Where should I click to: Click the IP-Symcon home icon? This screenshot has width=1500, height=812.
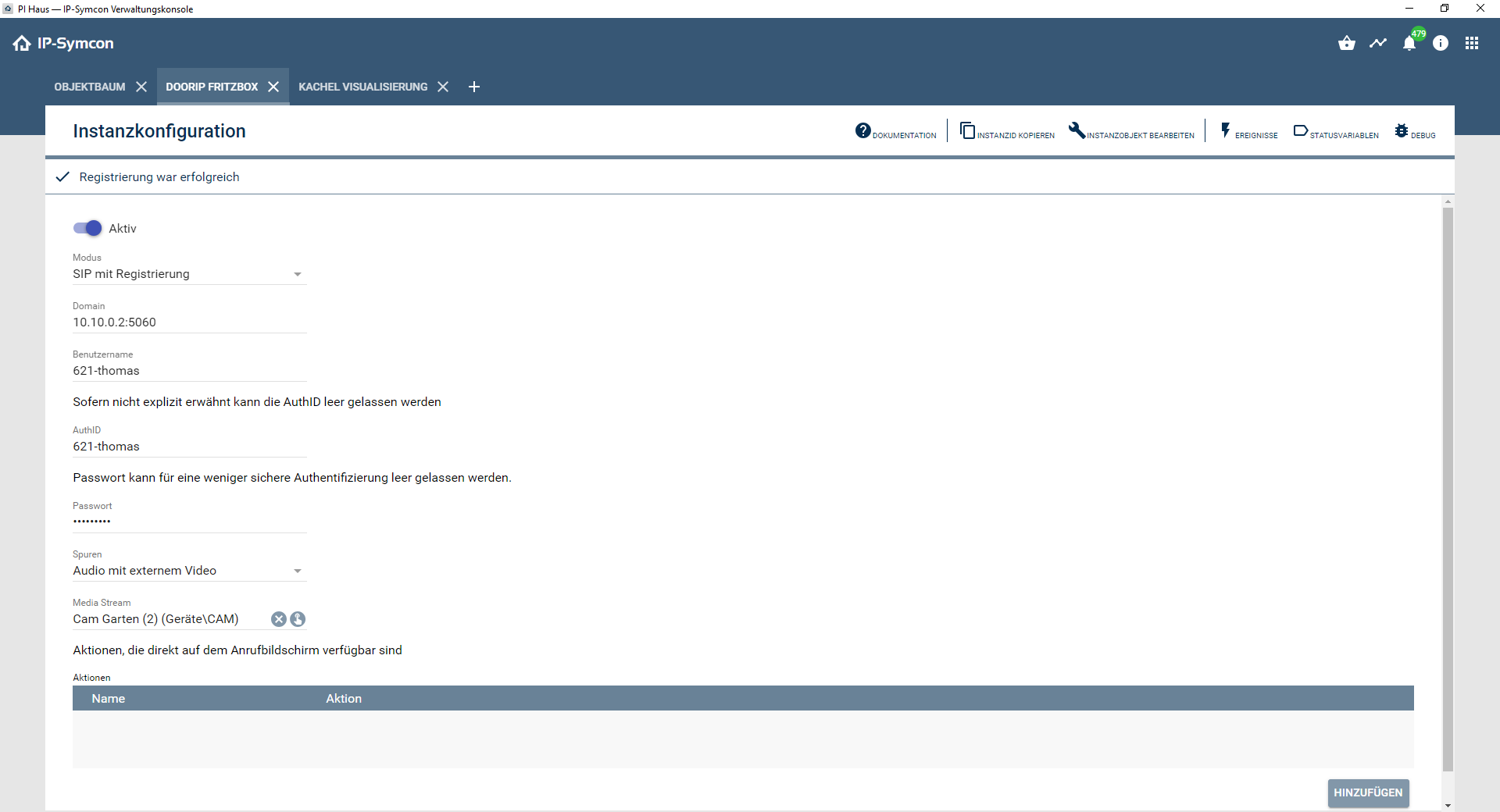pos(22,43)
